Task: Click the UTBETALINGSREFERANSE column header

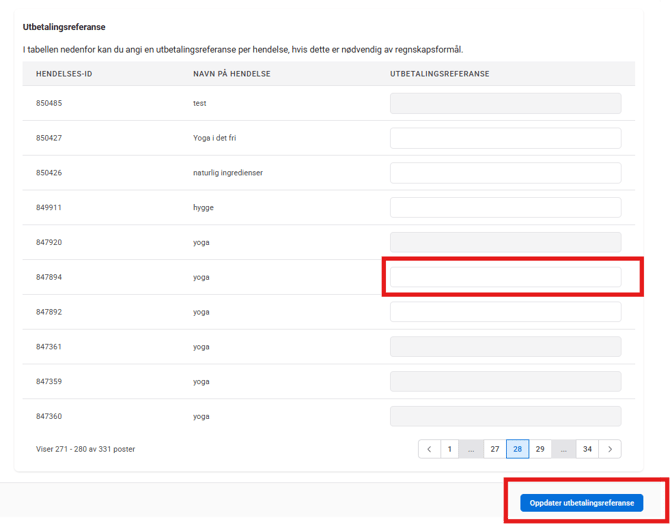Action: click(440, 74)
